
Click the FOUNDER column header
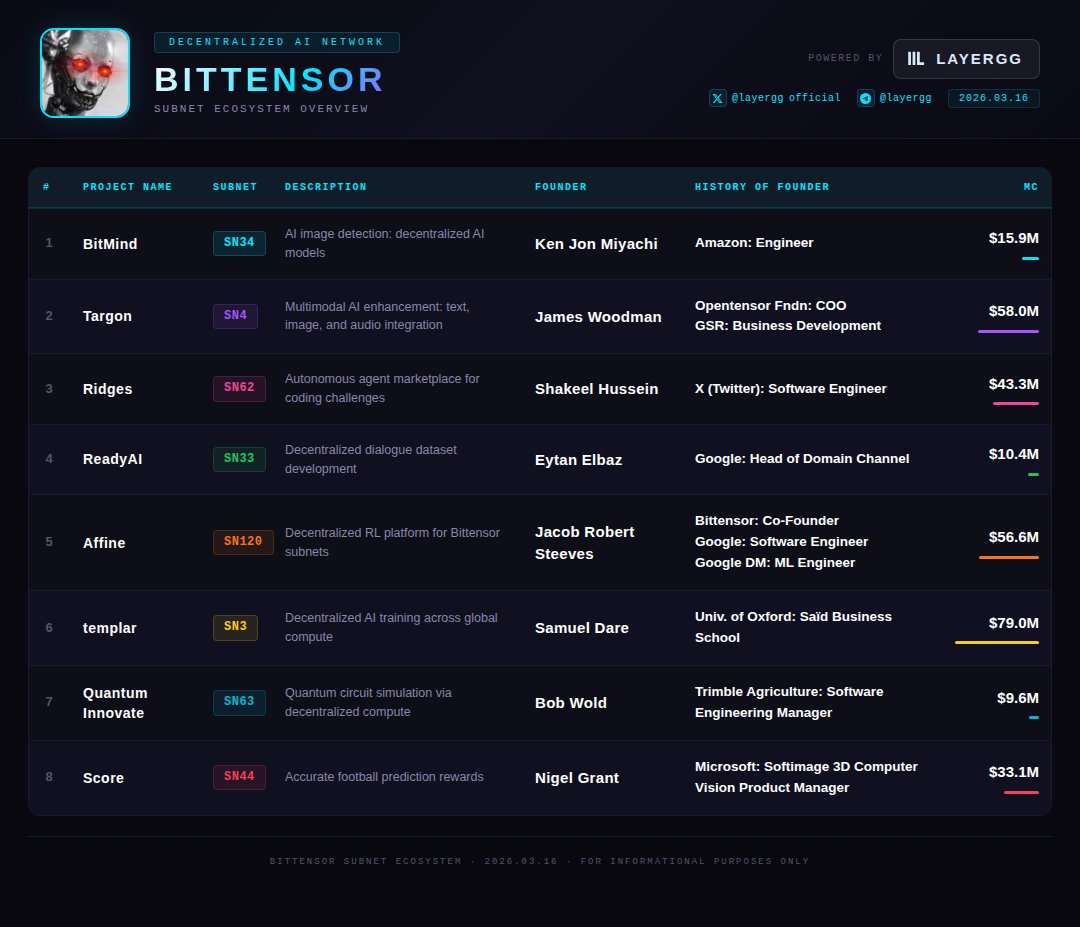[561, 187]
